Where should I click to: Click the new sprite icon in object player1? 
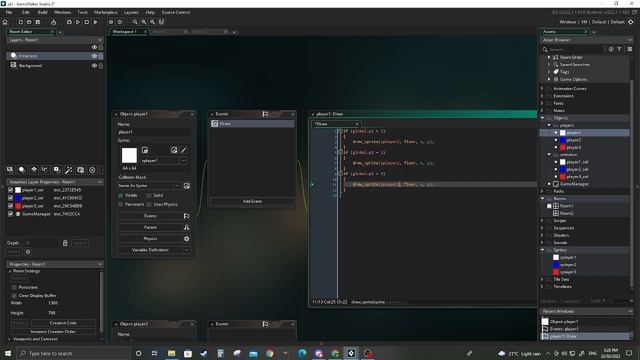click(x=145, y=150)
